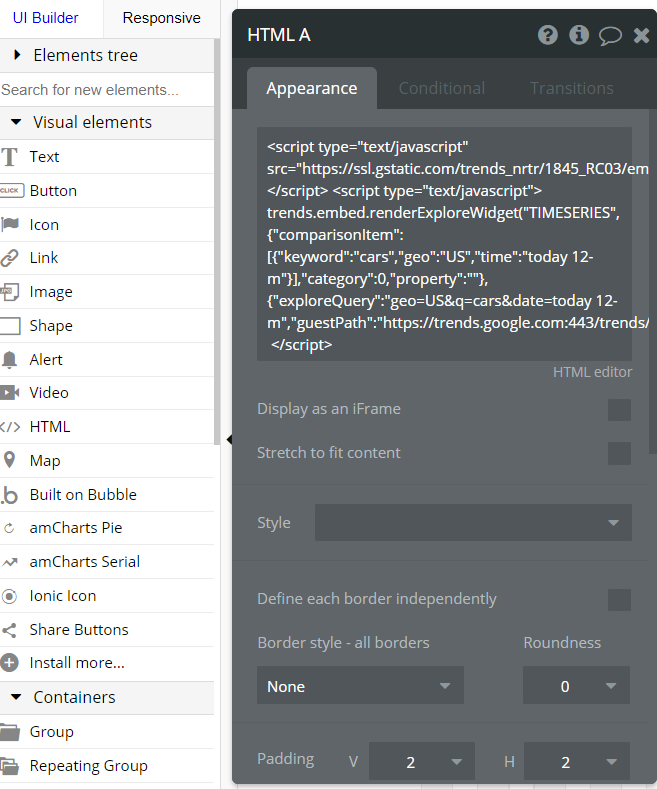Click the Text element icon
This screenshot has height=789, width=657.
pos(9,157)
